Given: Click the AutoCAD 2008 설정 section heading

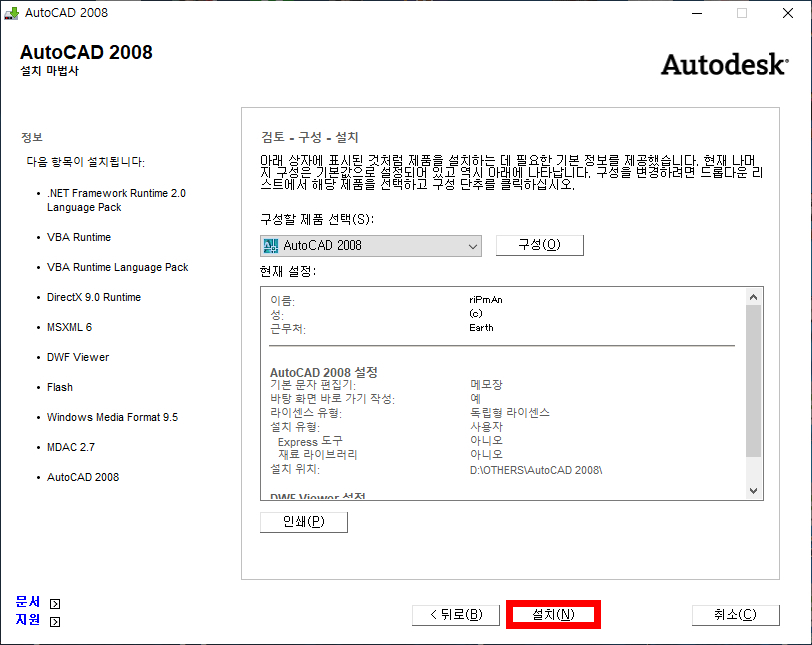Looking at the screenshot, I should [x=324, y=372].
